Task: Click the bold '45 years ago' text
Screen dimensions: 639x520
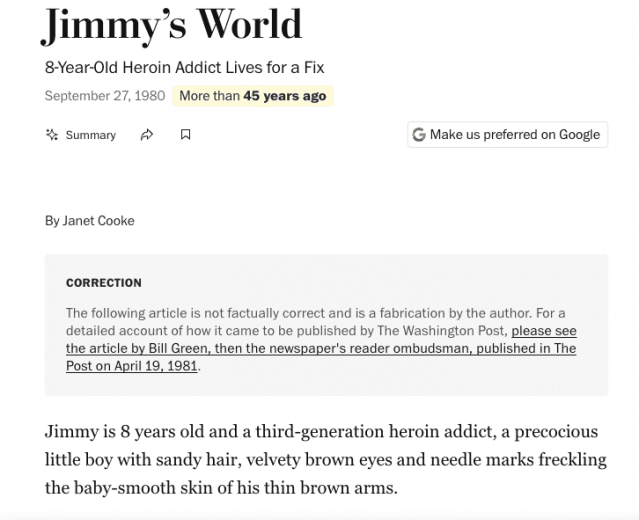Action: 286,96
